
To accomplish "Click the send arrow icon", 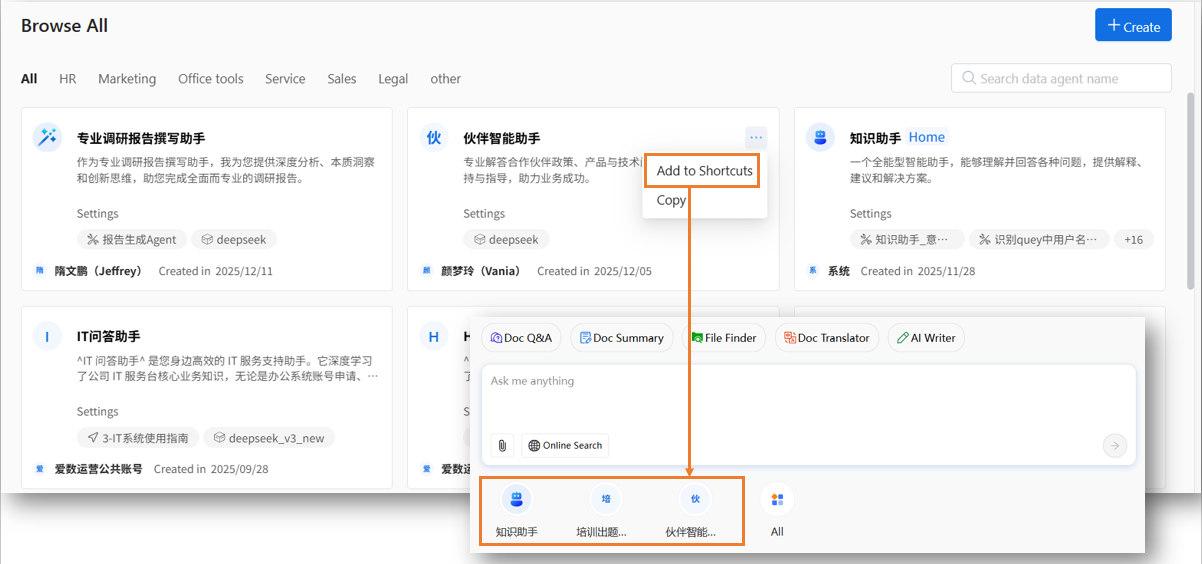I will (x=1114, y=446).
